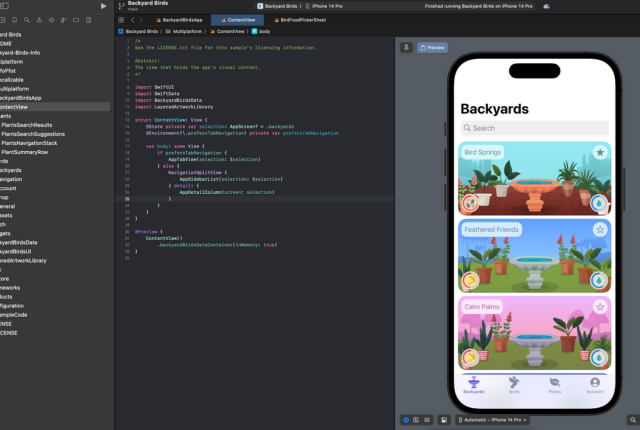Viewport: 640px width, 430px height.
Task: Open the Bird Springs backyard card
Action: 534,178
